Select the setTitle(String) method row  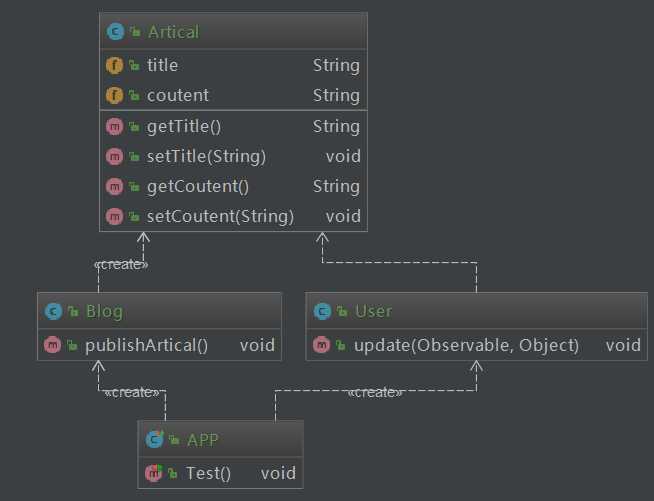point(234,156)
